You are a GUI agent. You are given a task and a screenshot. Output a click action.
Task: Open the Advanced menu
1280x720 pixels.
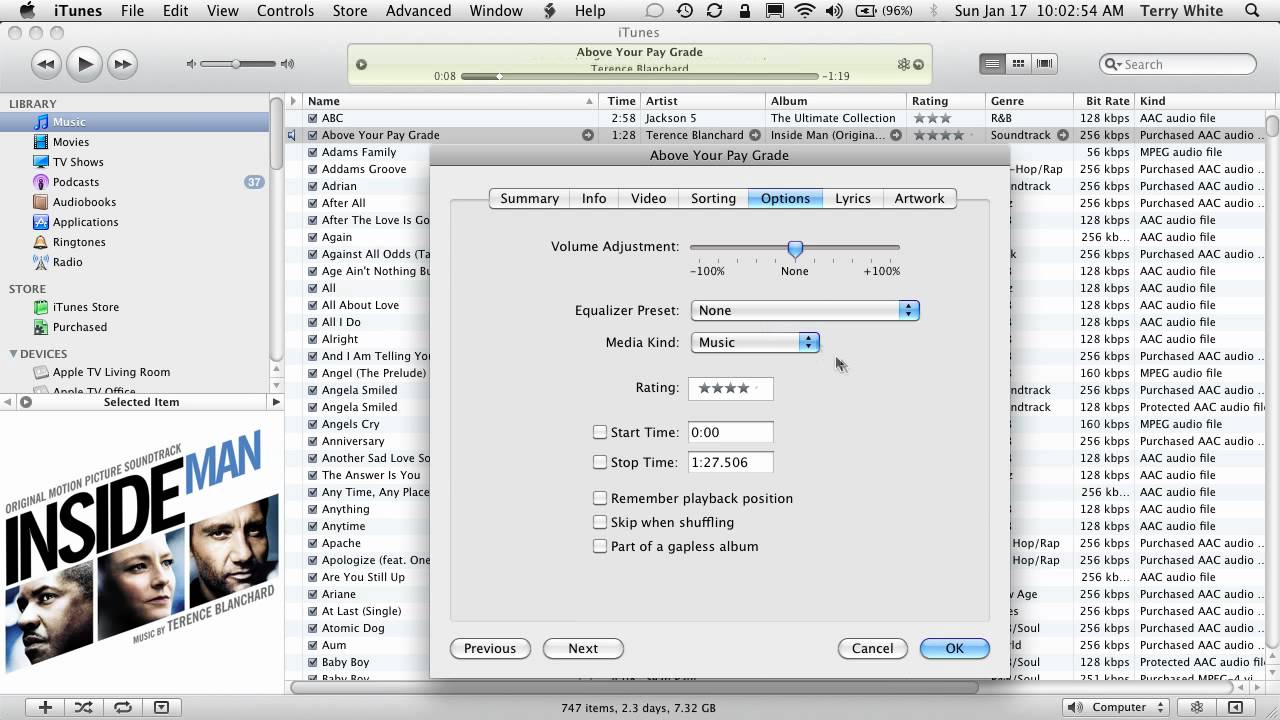(x=418, y=11)
